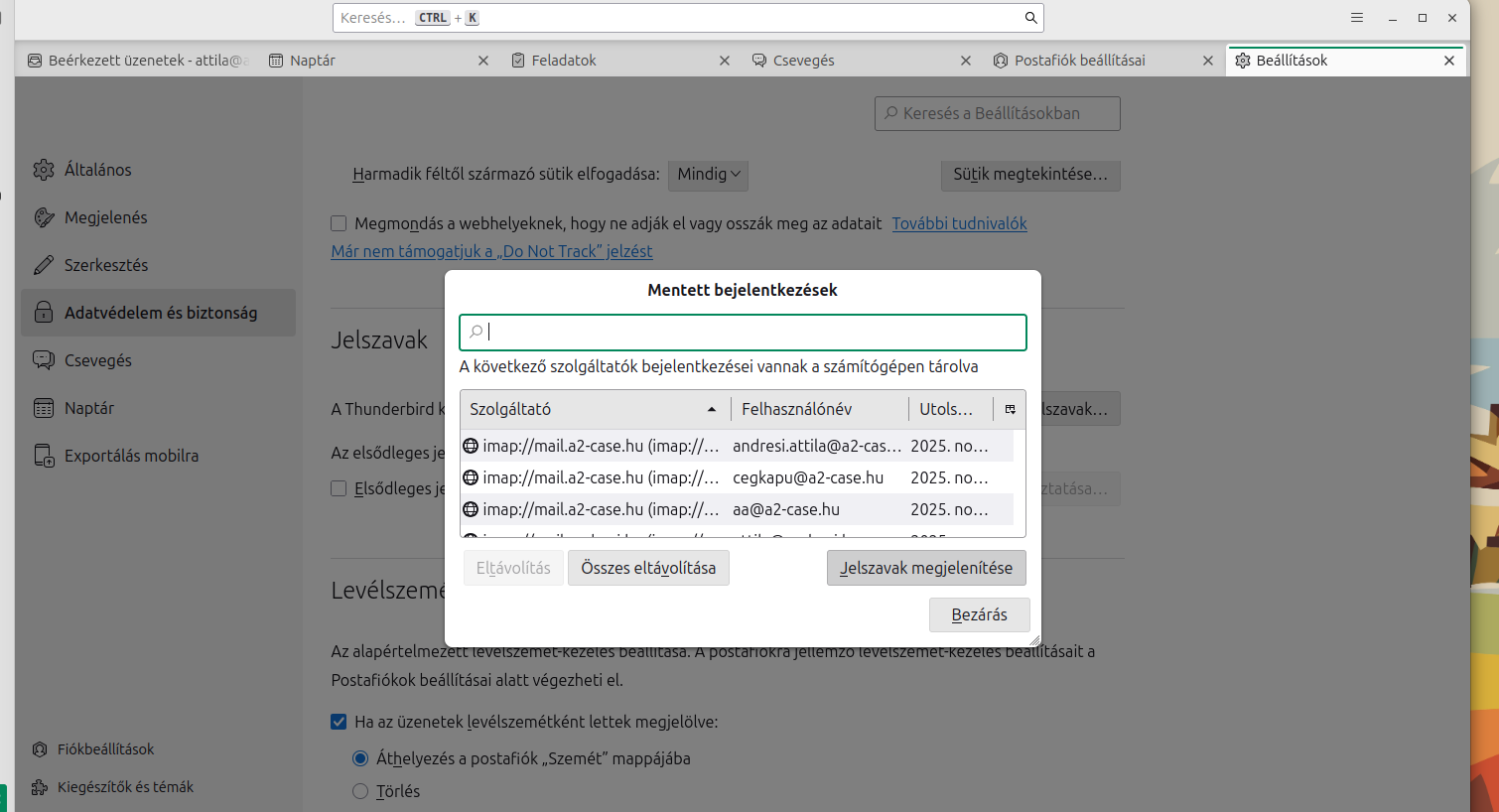Sort logins by the Szolgáltató column arrow
This screenshot has width=1499, height=812.
point(712,409)
